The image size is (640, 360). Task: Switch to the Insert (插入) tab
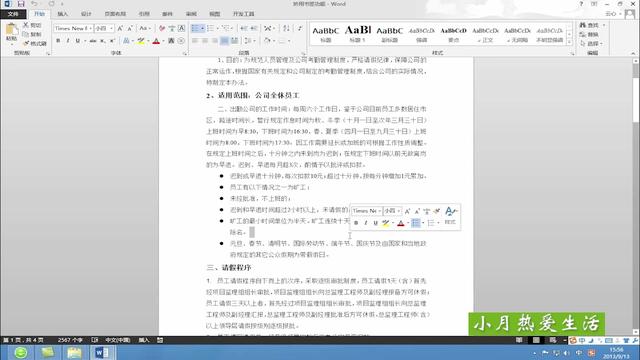[x=62, y=14]
